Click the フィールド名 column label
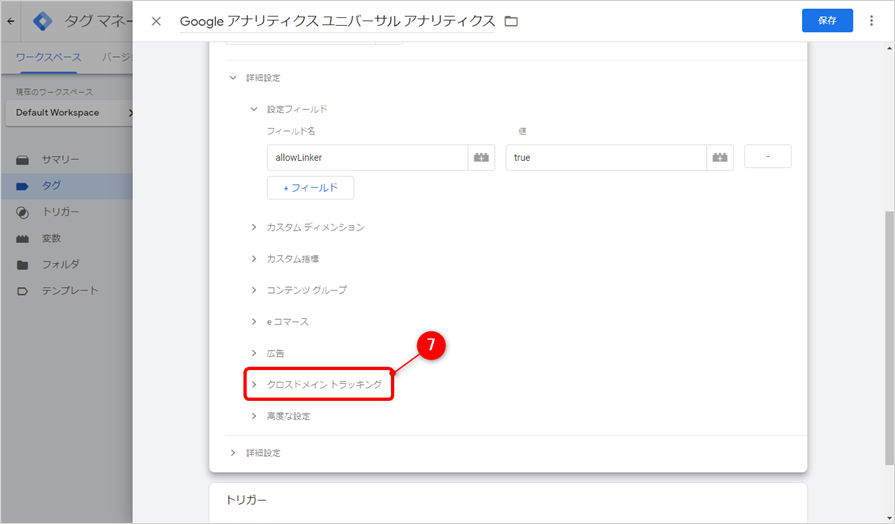Screen dimensions: 895x524 point(291,131)
